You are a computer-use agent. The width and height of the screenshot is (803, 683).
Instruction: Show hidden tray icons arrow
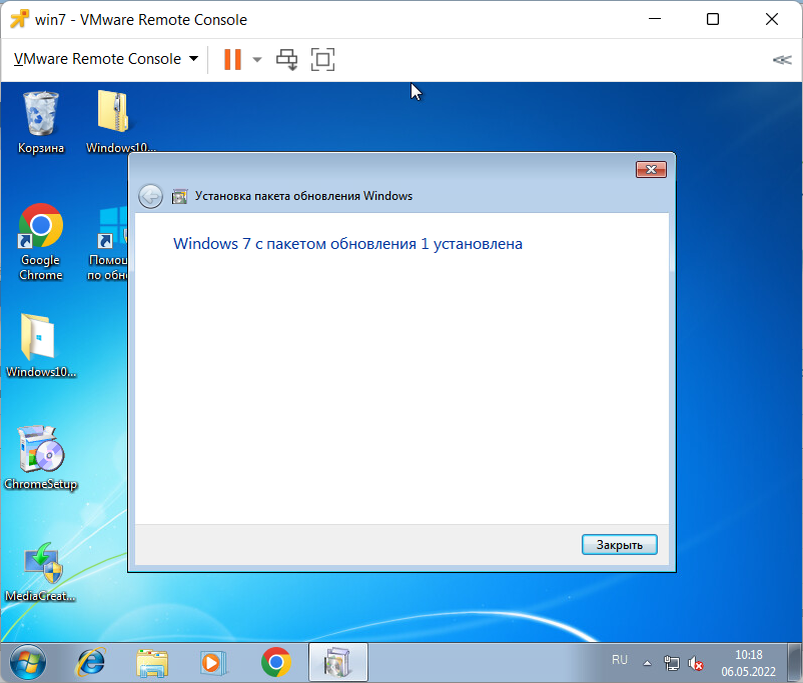pyautogui.click(x=647, y=664)
